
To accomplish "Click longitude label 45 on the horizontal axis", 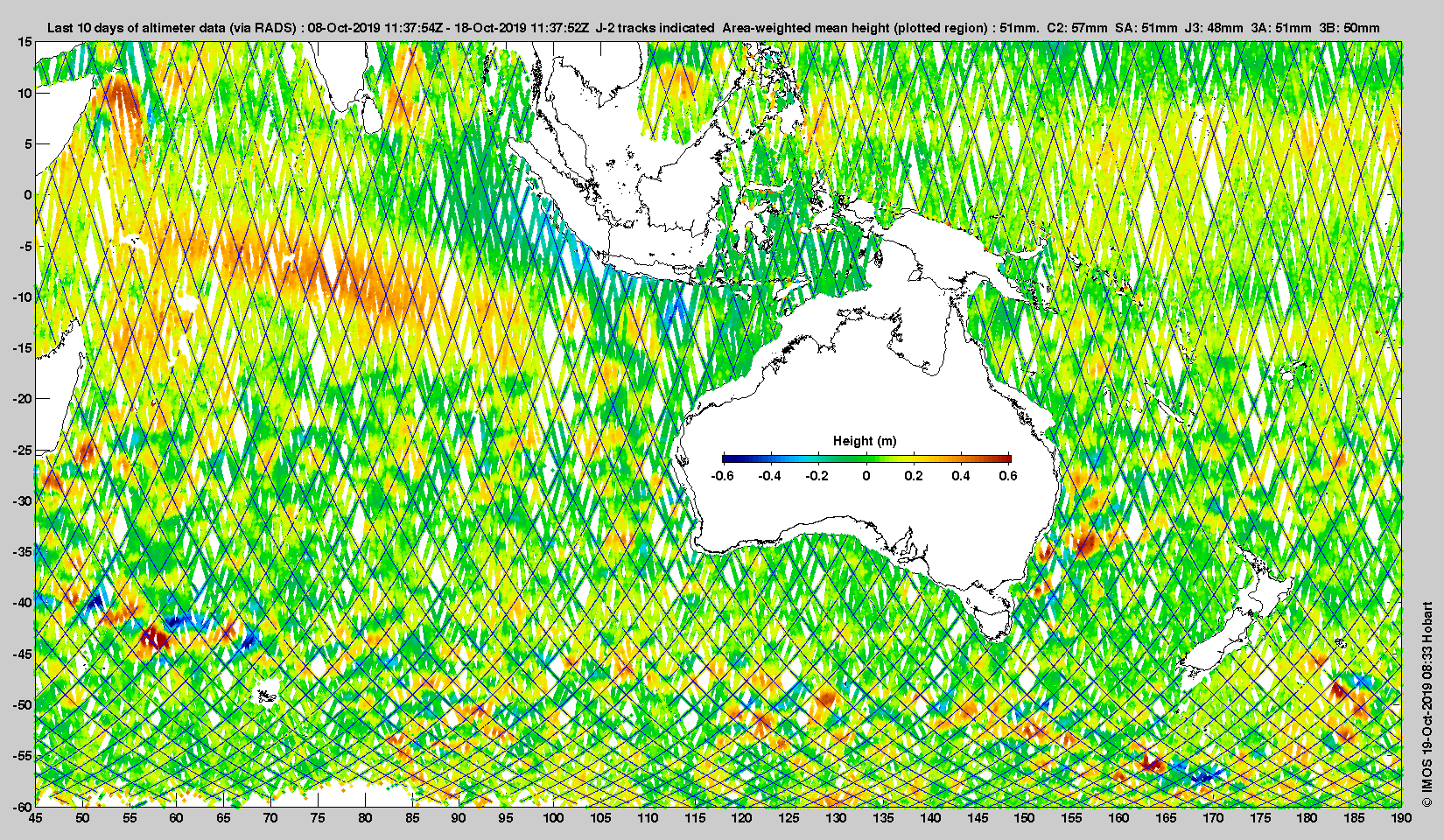I will click(35, 818).
